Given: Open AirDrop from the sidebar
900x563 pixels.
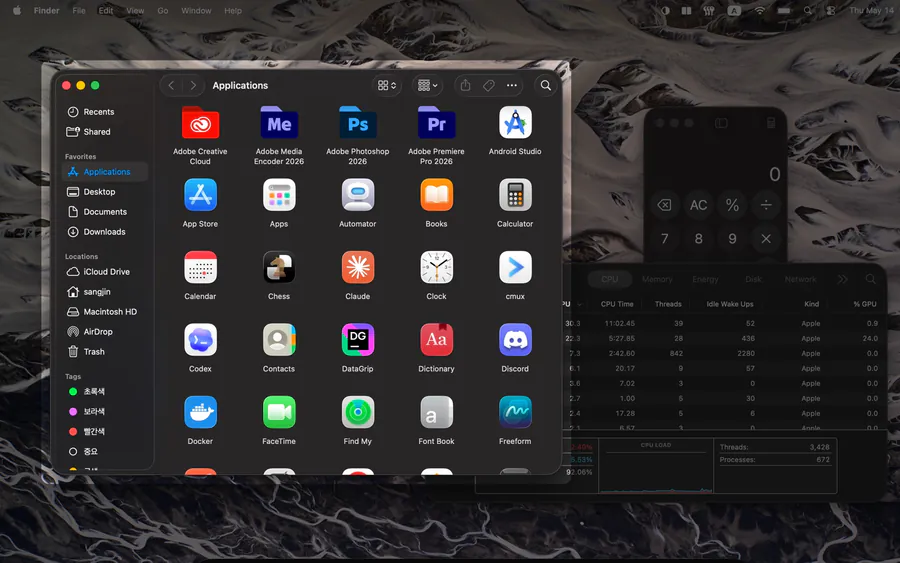Looking at the screenshot, I should pyautogui.click(x=105, y=332).
